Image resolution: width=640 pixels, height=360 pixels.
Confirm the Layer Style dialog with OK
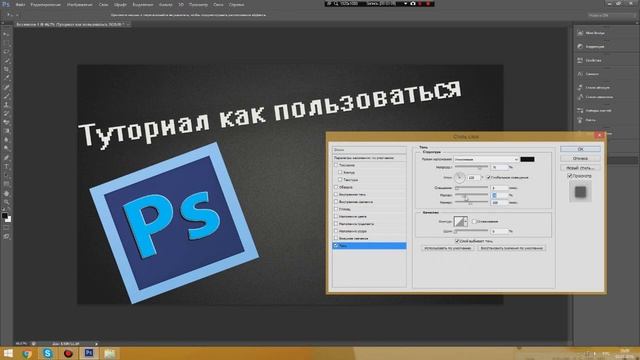(x=580, y=149)
